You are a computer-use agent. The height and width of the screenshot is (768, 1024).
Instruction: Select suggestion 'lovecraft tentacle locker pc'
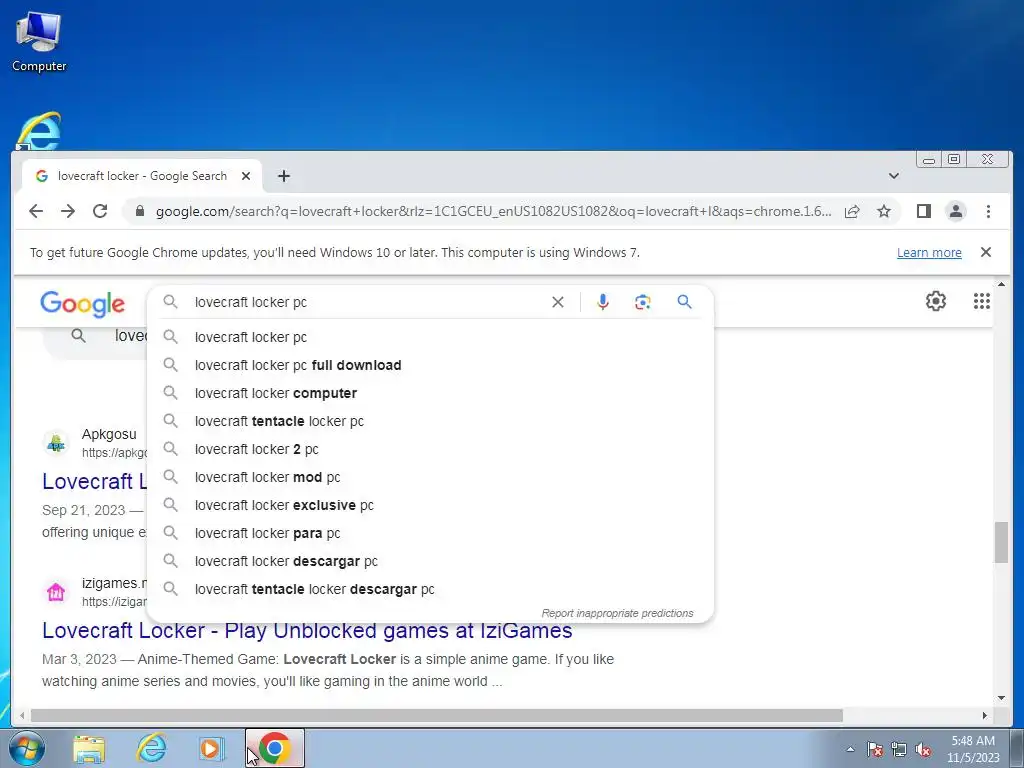430,421
